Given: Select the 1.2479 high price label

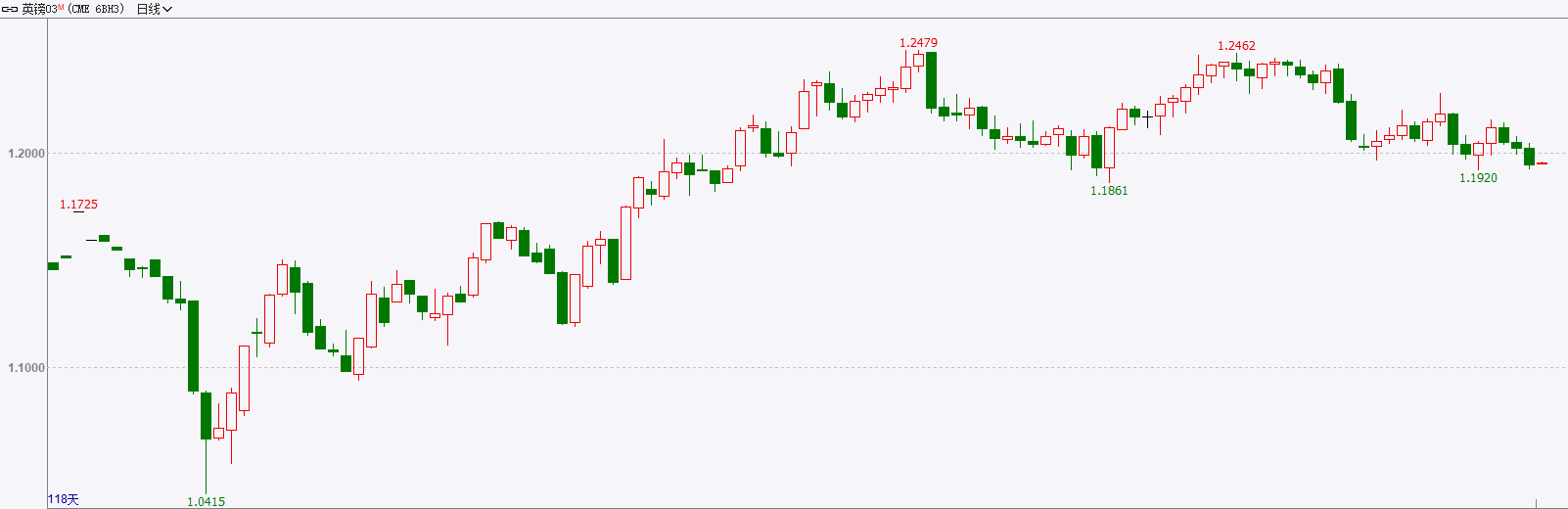Looking at the screenshot, I should (x=918, y=43).
